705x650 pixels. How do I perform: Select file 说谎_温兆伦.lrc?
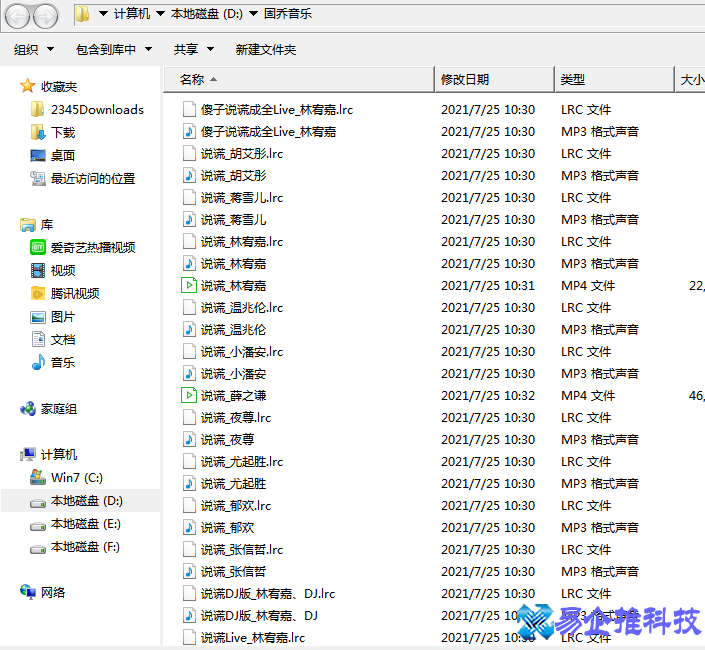click(242, 308)
